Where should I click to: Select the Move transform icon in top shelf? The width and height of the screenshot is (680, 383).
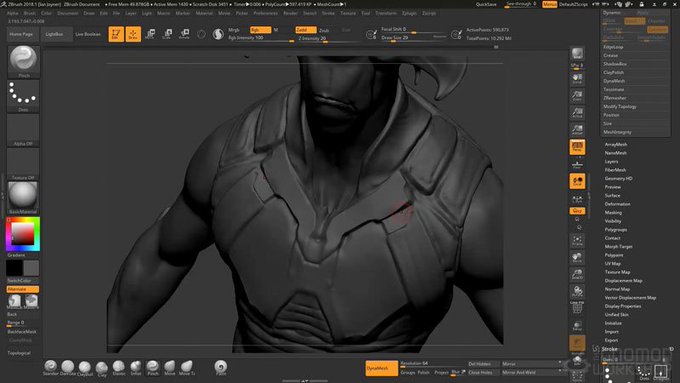pyautogui.click(x=150, y=34)
